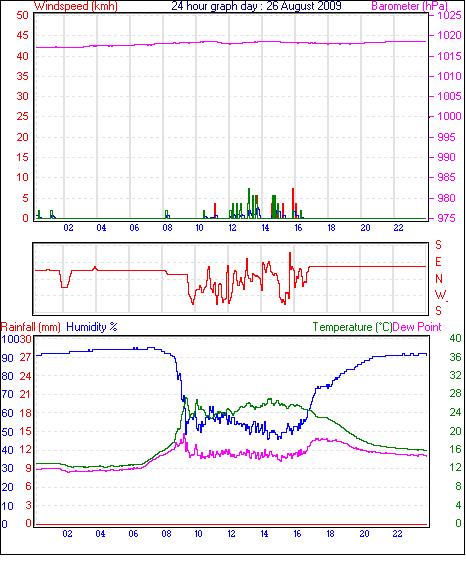Viewport: 466px width, 566px height.
Task: Click the 50 value on windspeed scale
Action: click(22, 15)
